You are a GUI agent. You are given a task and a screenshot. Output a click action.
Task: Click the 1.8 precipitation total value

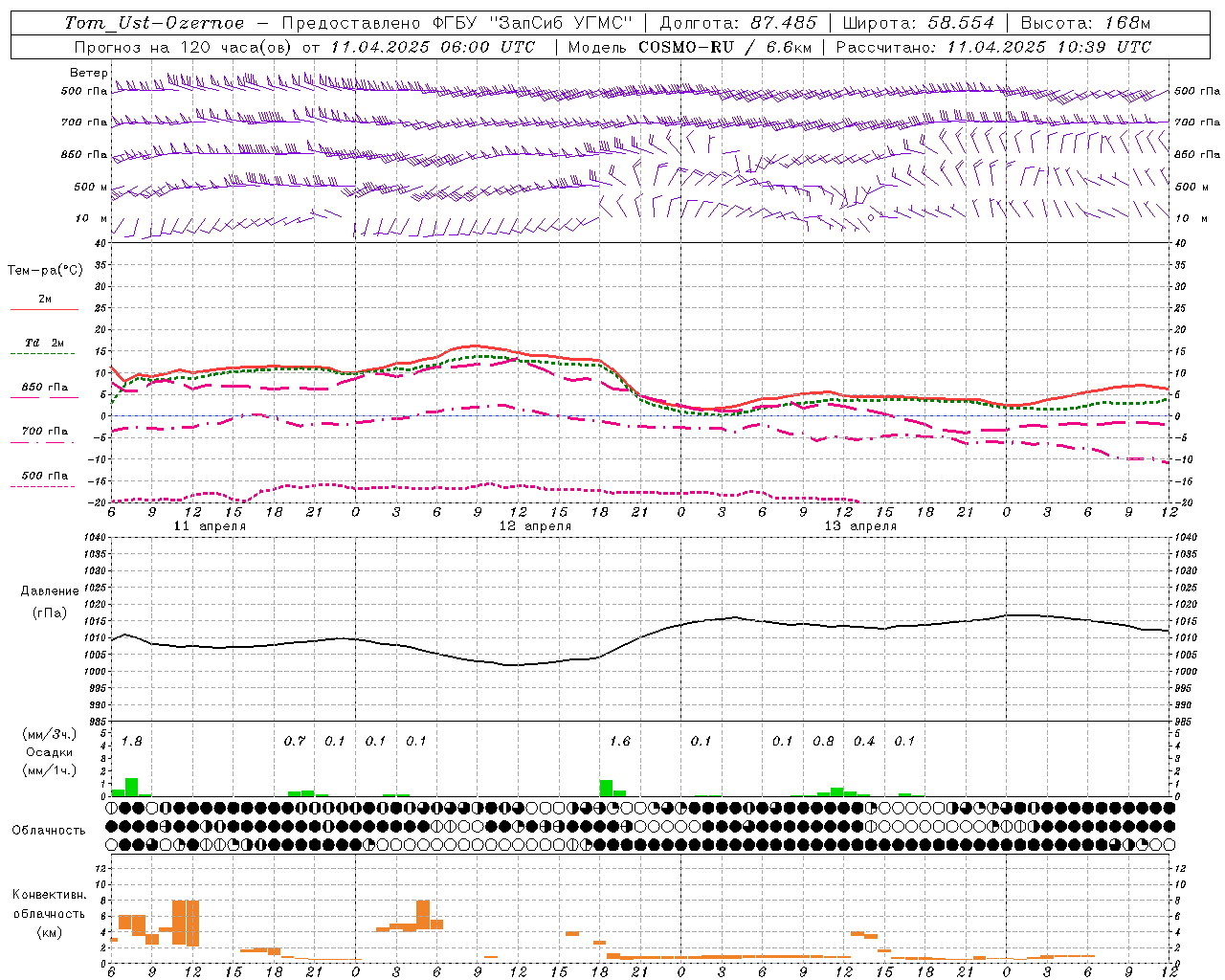pyautogui.click(x=131, y=741)
